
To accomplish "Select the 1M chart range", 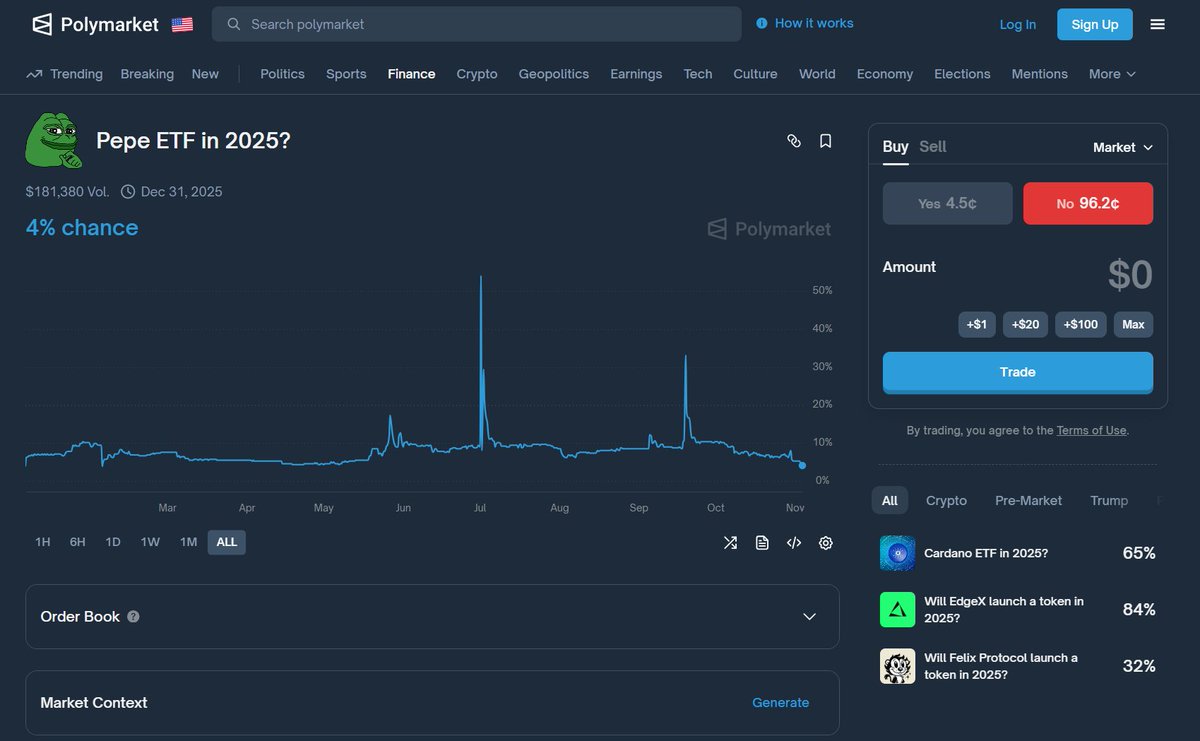I will point(188,542).
